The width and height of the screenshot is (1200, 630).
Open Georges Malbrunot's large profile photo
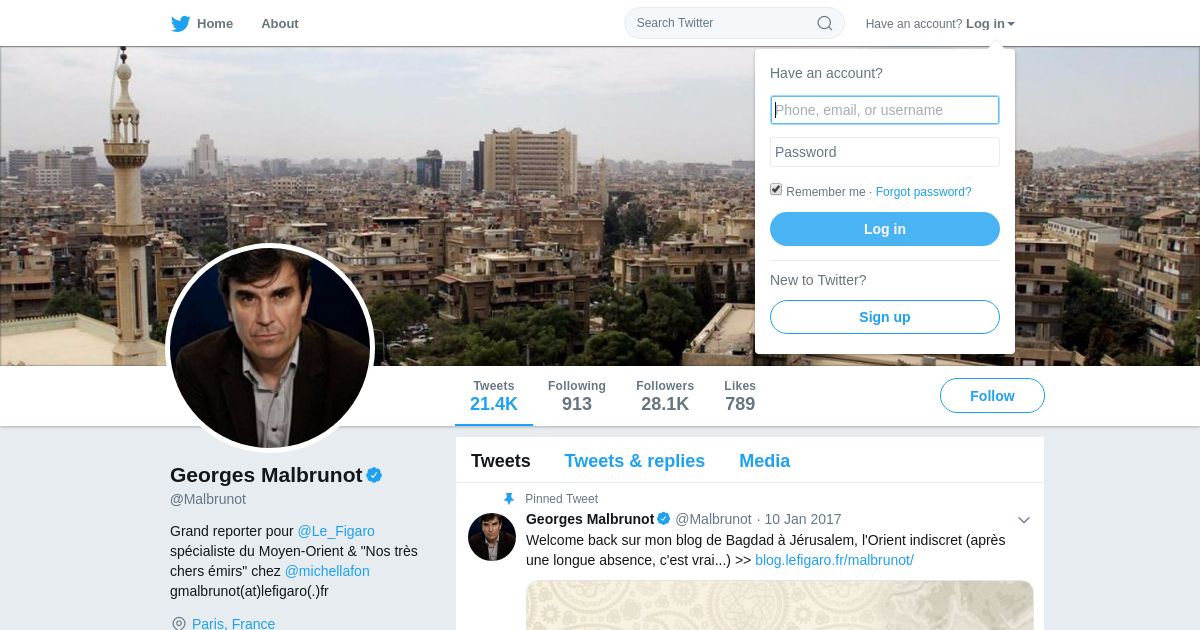(x=270, y=348)
